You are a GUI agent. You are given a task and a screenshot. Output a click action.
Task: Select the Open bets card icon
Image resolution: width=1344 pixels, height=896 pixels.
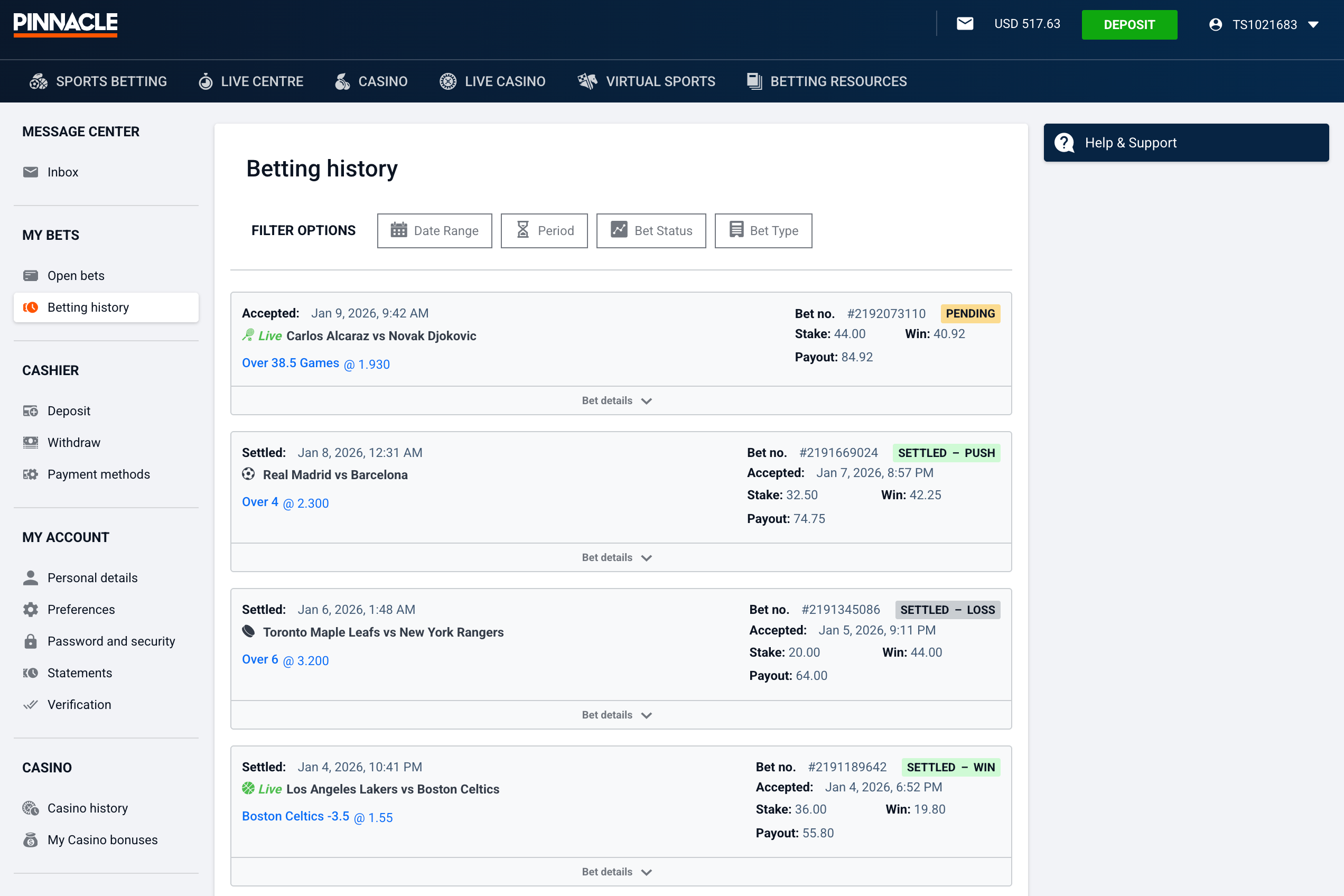click(30, 275)
